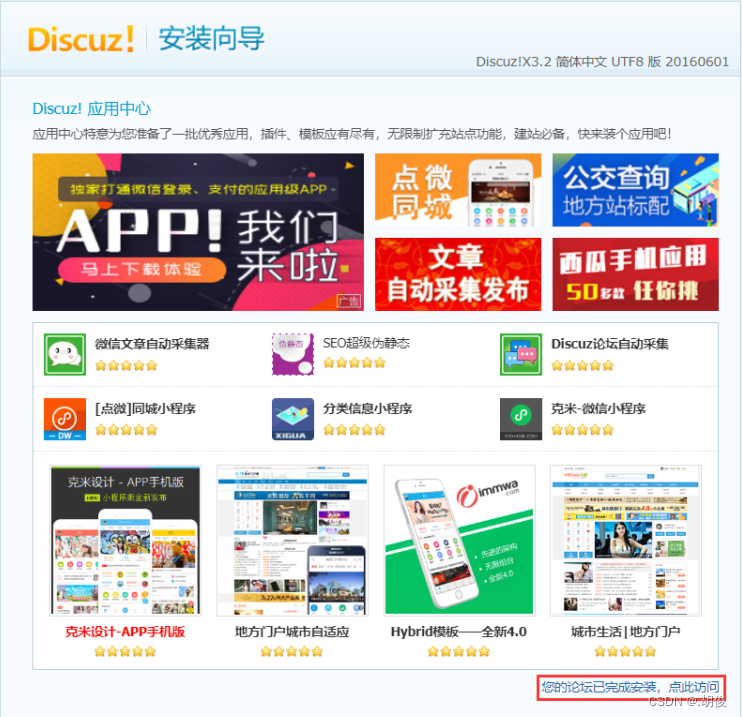Image resolution: width=742 pixels, height=717 pixels.
Task: Click the orange DW mini-program icon
Action: (65, 419)
